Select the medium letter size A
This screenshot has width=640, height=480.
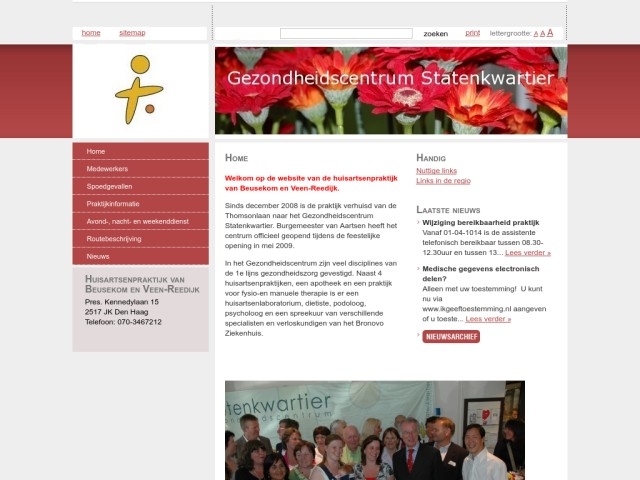(x=542, y=33)
